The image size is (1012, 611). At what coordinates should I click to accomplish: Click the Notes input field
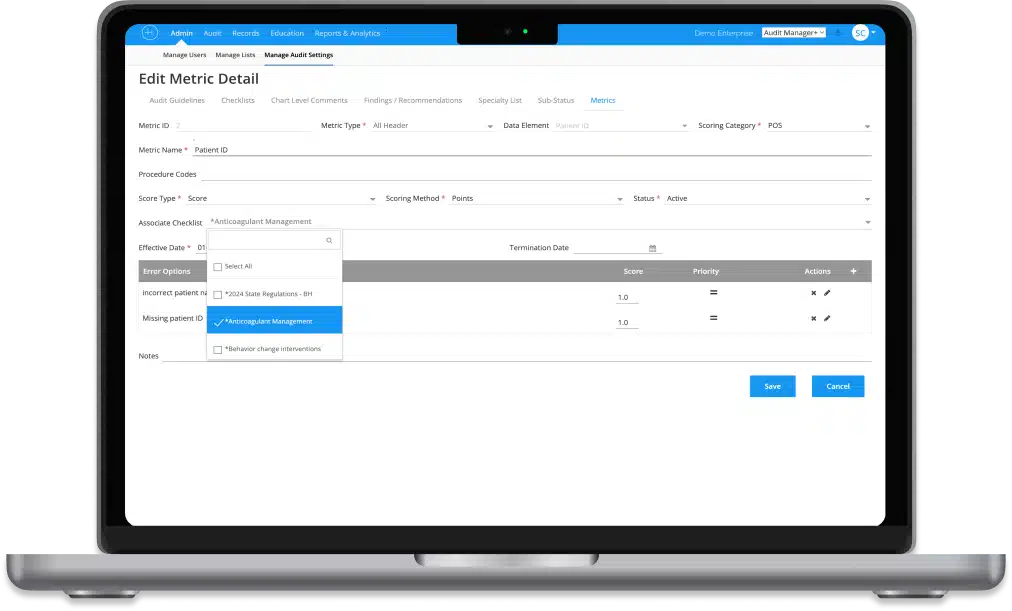click(x=516, y=356)
